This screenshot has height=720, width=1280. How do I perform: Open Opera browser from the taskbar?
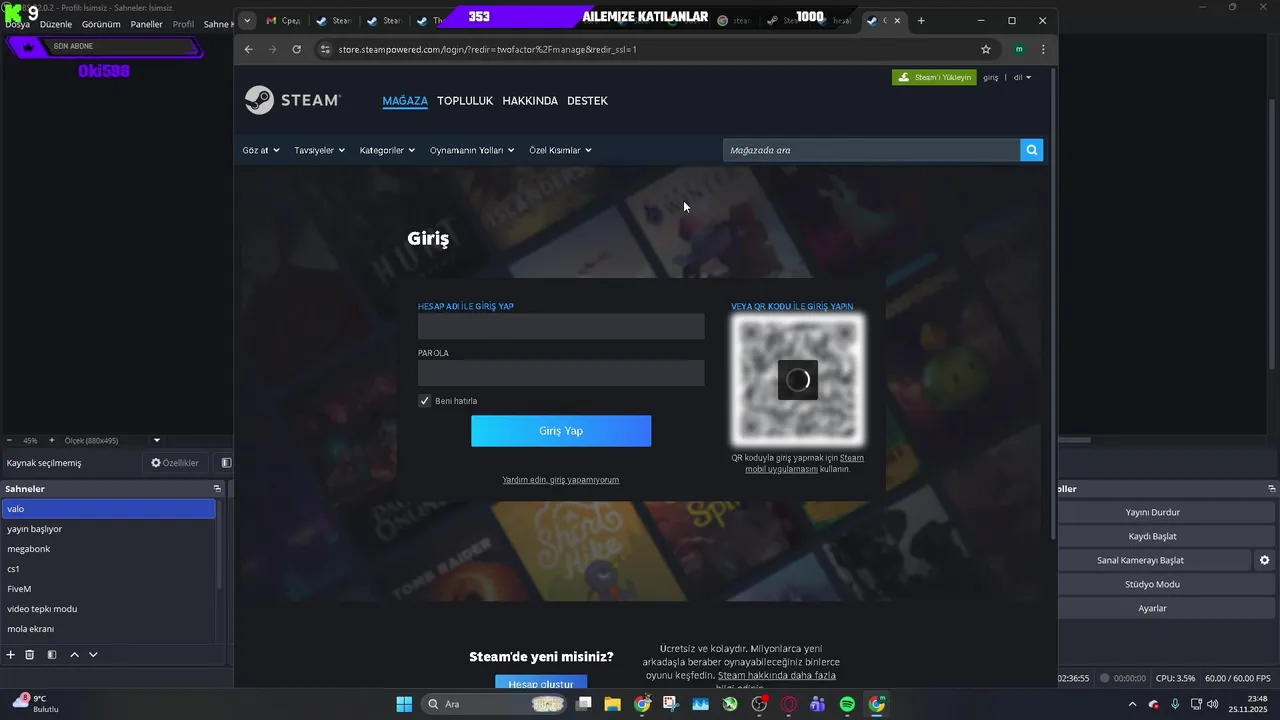point(789,704)
